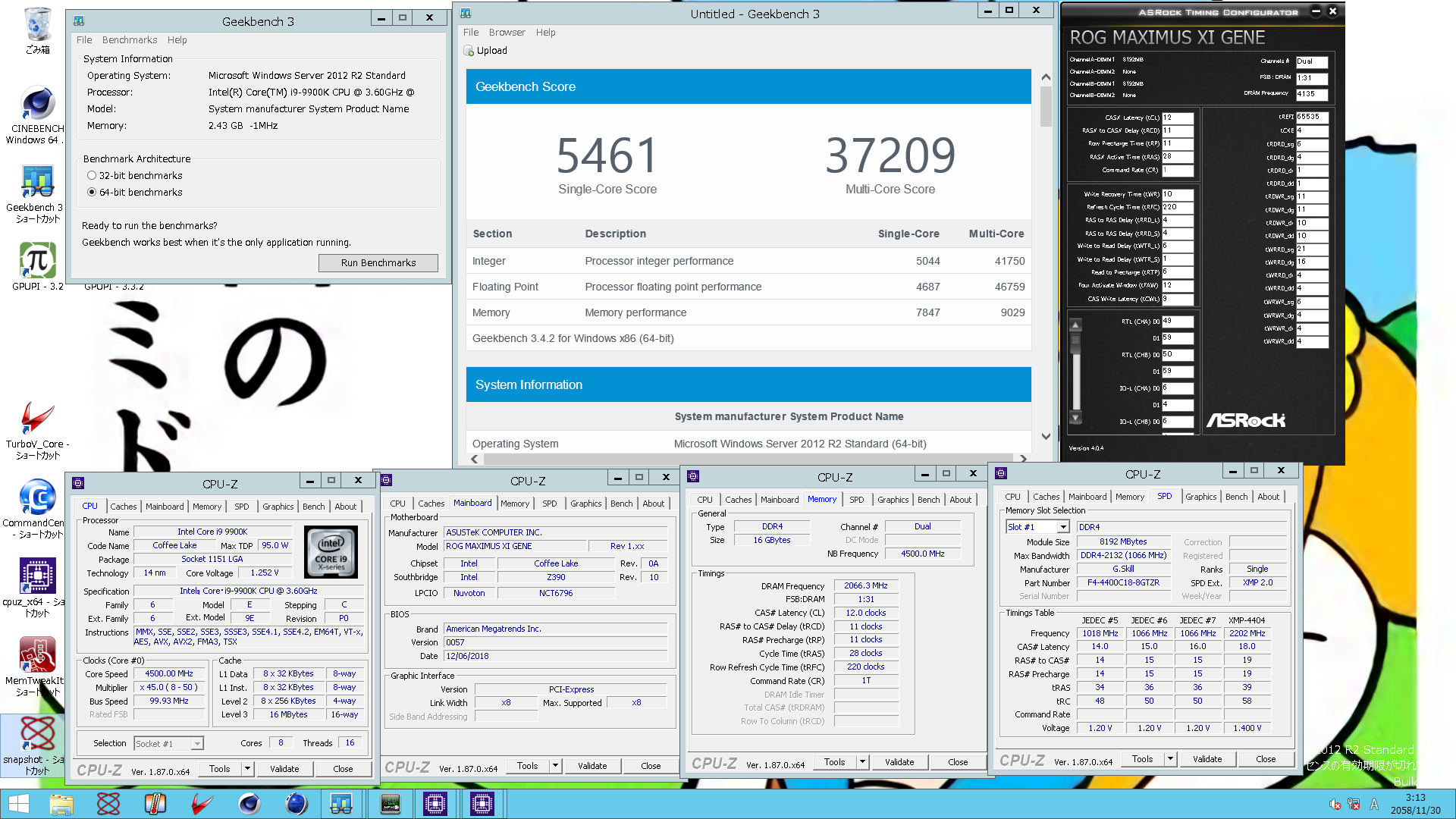Click the DRAM Frequency 4135 field
The width and height of the screenshot is (1456, 819).
(x=1311, y=94)
